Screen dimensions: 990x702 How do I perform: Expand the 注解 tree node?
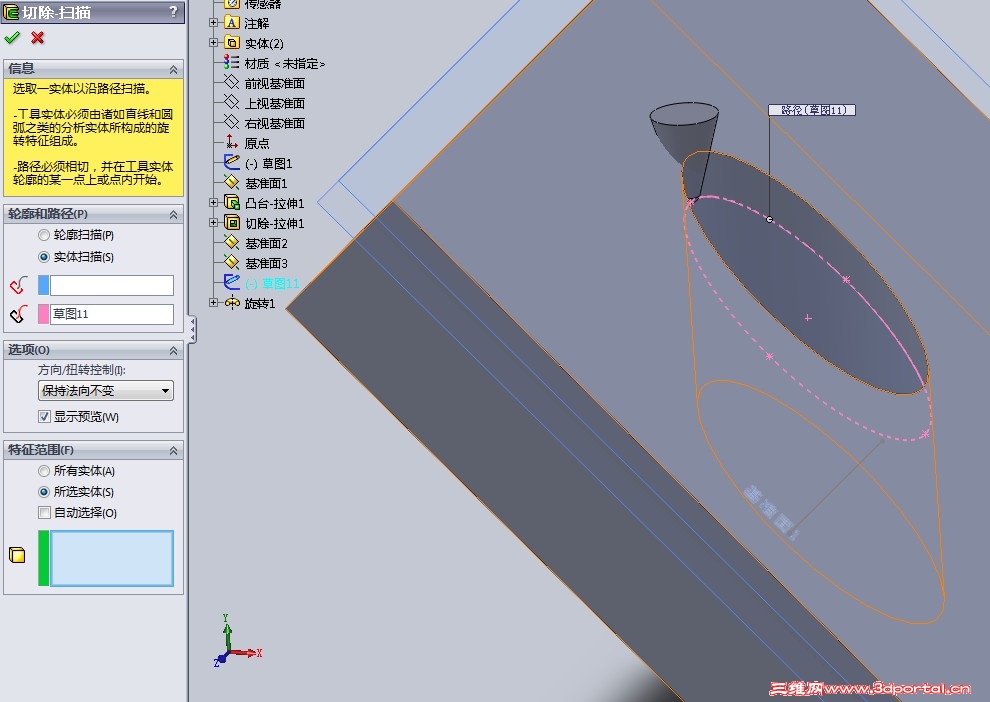click(x=213, y=23)
